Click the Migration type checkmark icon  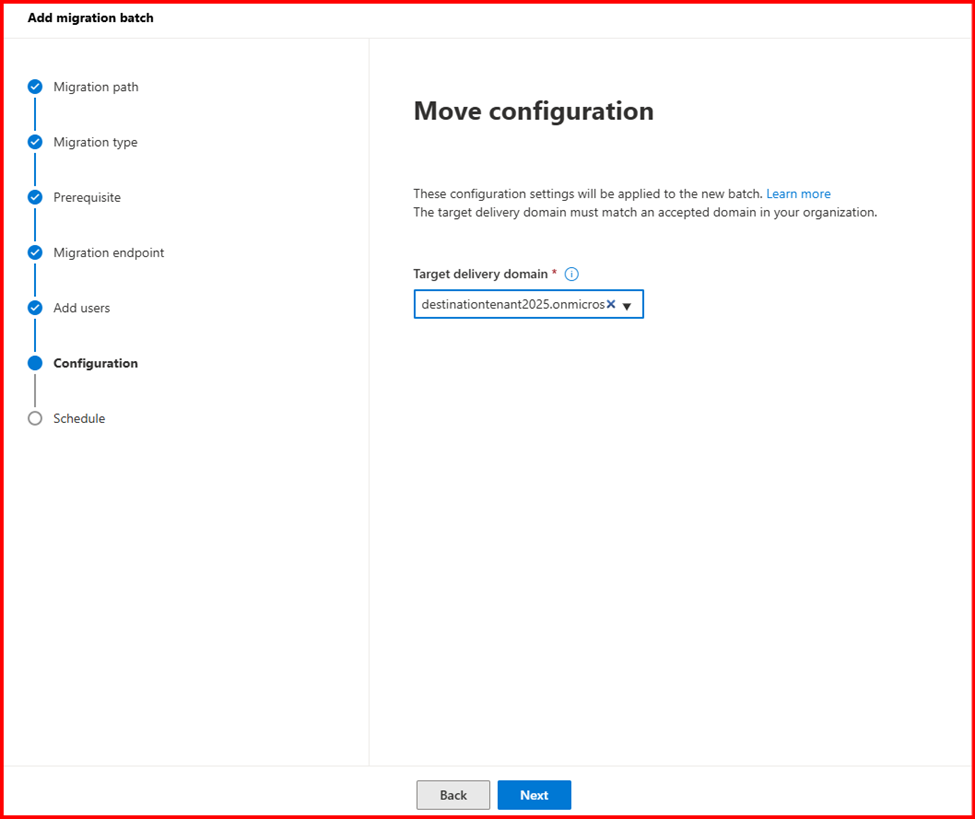(35, 142)
